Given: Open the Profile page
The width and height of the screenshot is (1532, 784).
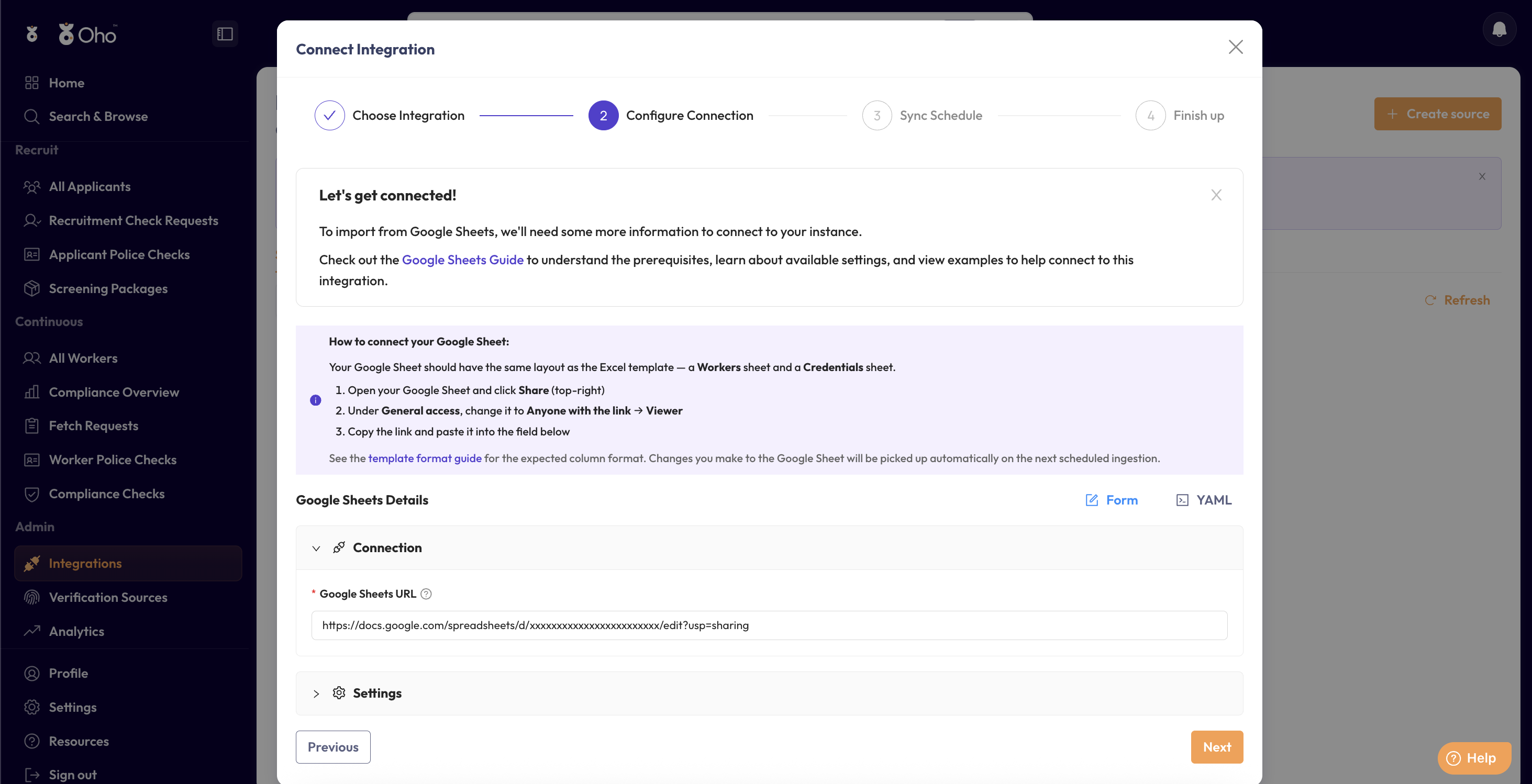Looking at the screenshot, I should [69, 674].
